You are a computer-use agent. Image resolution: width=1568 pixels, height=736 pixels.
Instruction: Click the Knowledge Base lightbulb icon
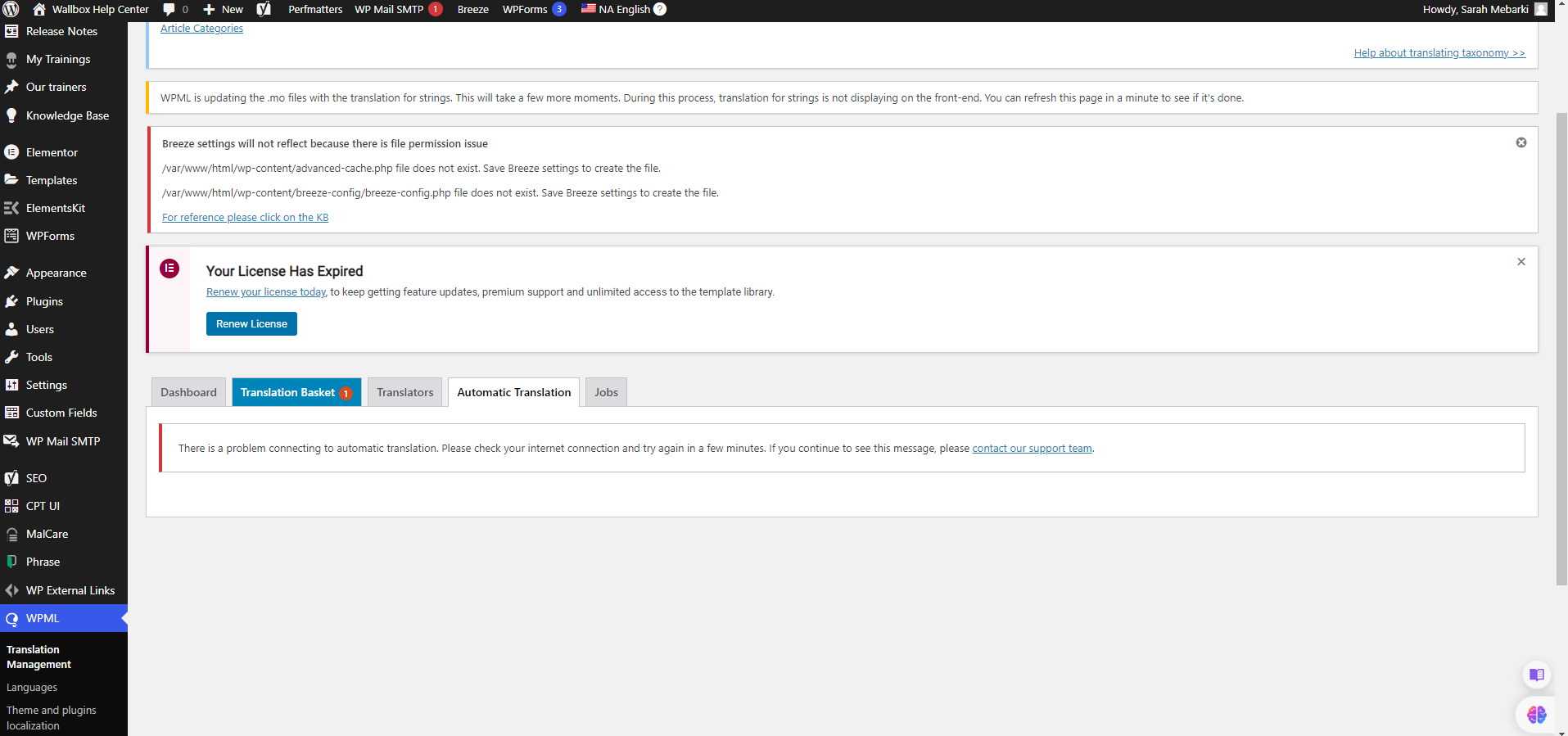pos(11,116)
